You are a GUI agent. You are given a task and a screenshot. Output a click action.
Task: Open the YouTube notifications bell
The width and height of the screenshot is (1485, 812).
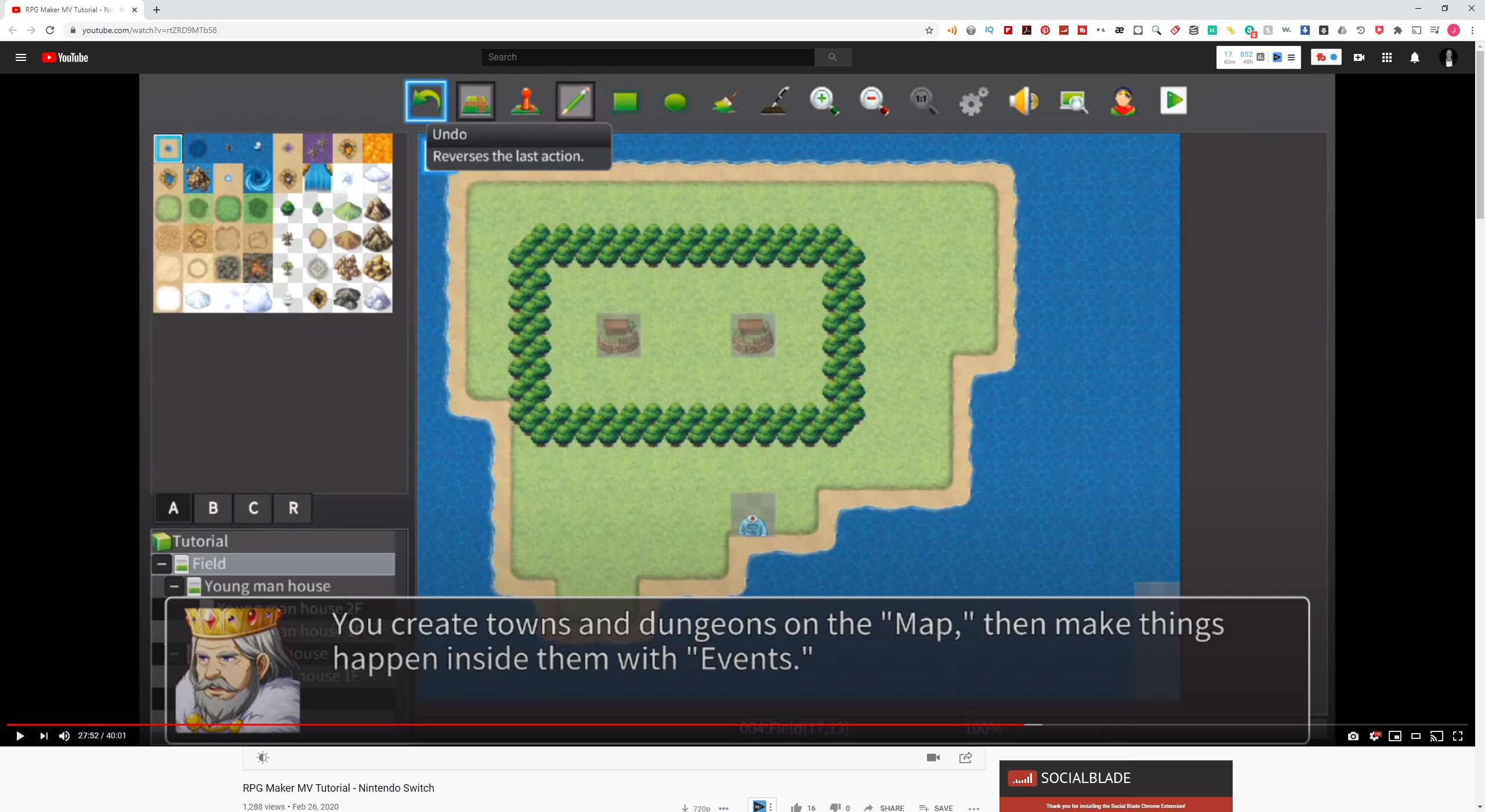pyautogui.click(x=1415, y=57)
